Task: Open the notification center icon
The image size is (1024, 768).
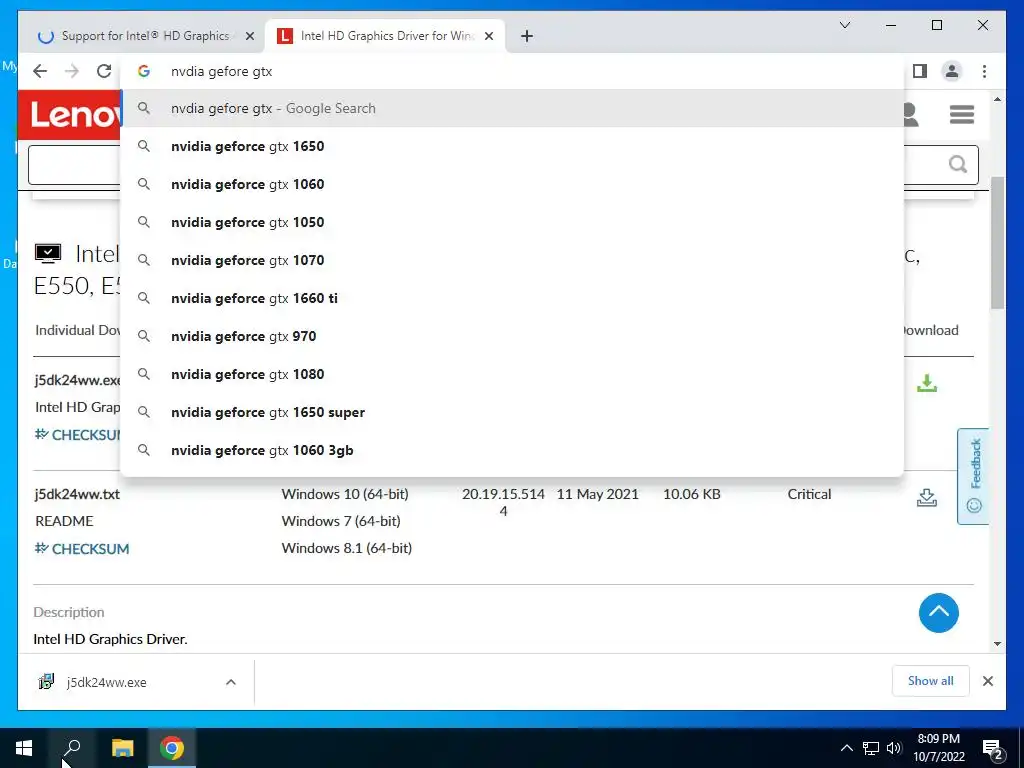Action: coord(992,749)
